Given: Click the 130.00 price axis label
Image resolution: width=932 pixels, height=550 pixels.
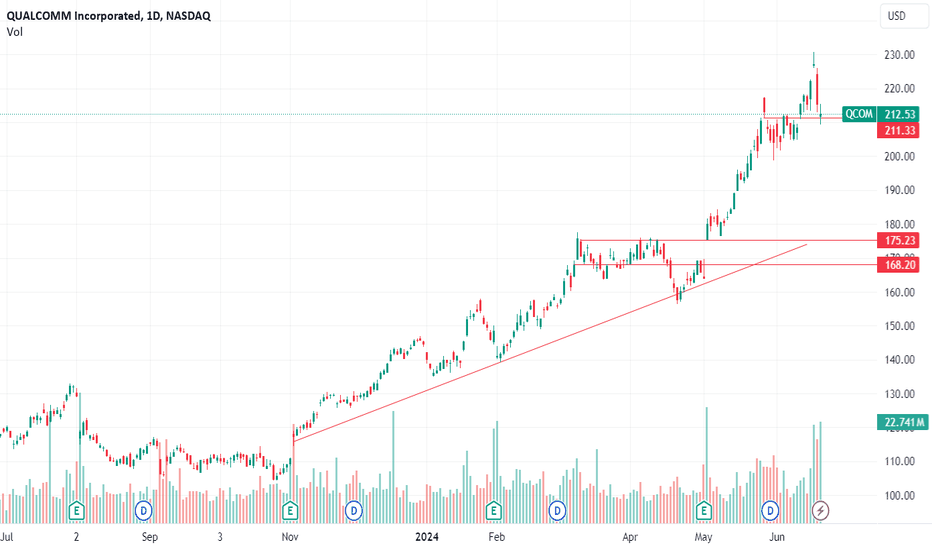Looking at the screenshot, I should coord(899,394).
